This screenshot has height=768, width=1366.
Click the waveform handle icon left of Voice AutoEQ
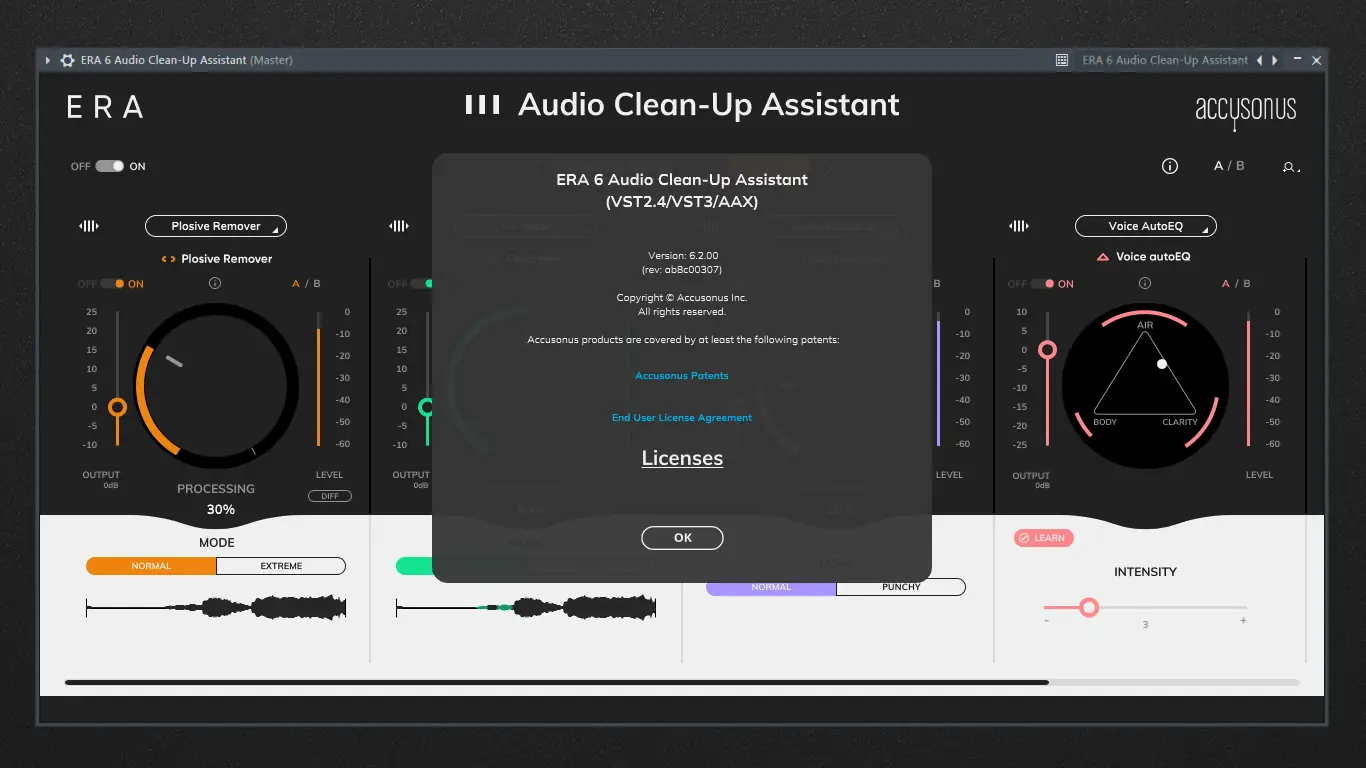coord(1019,226)
